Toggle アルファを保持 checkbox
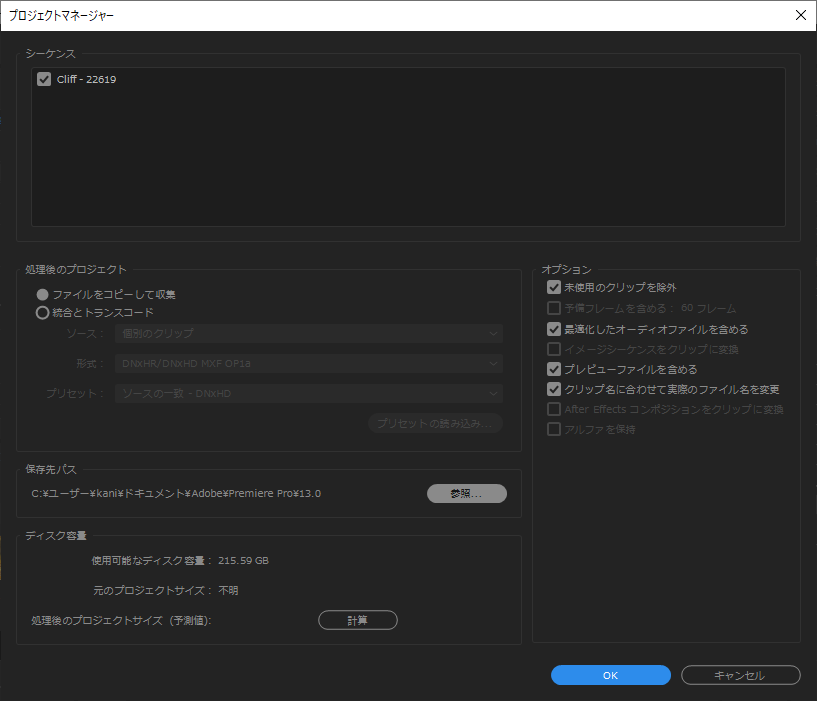 (x=554, y=429)
